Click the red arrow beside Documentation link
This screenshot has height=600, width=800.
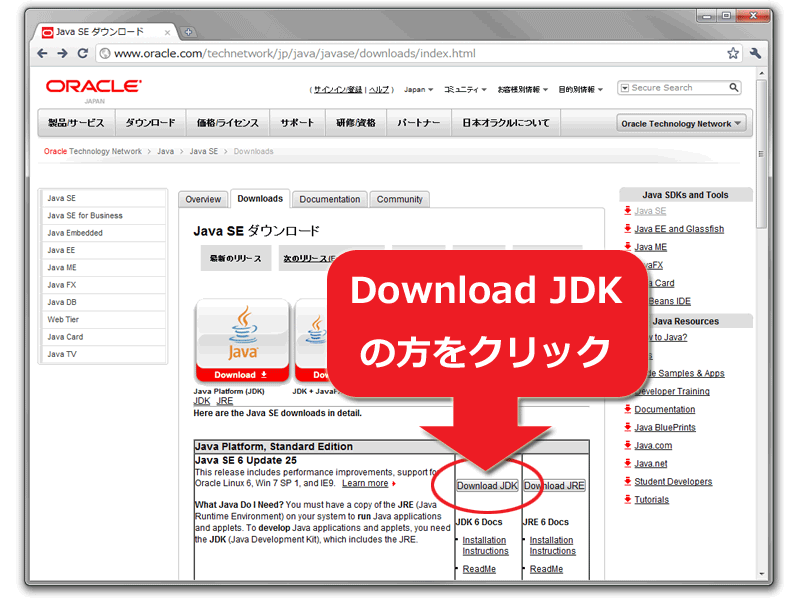(x=628, y=409)
